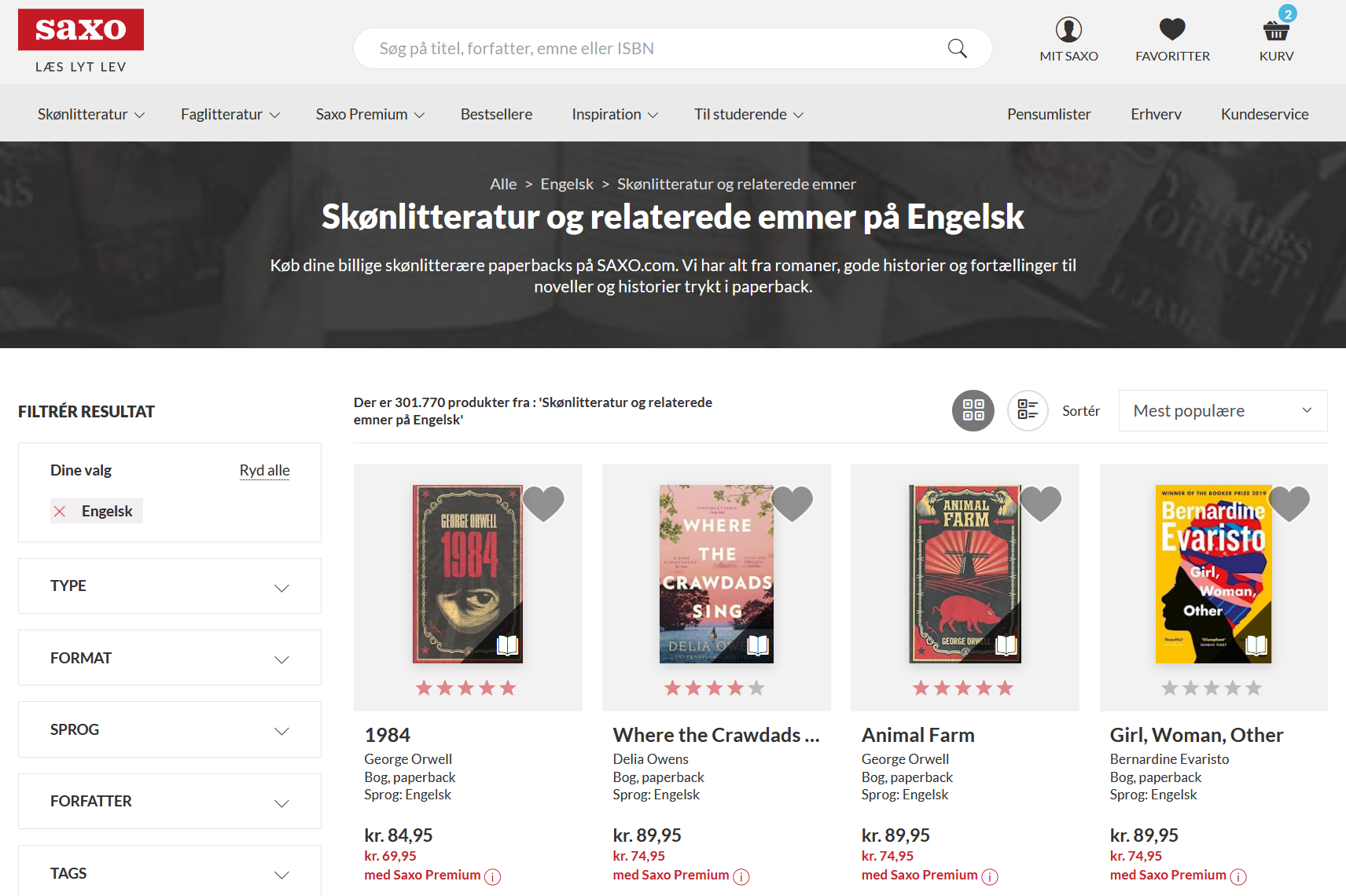
Task: Open the Skønlitteratur navigation menu
Action: point(91,114)
